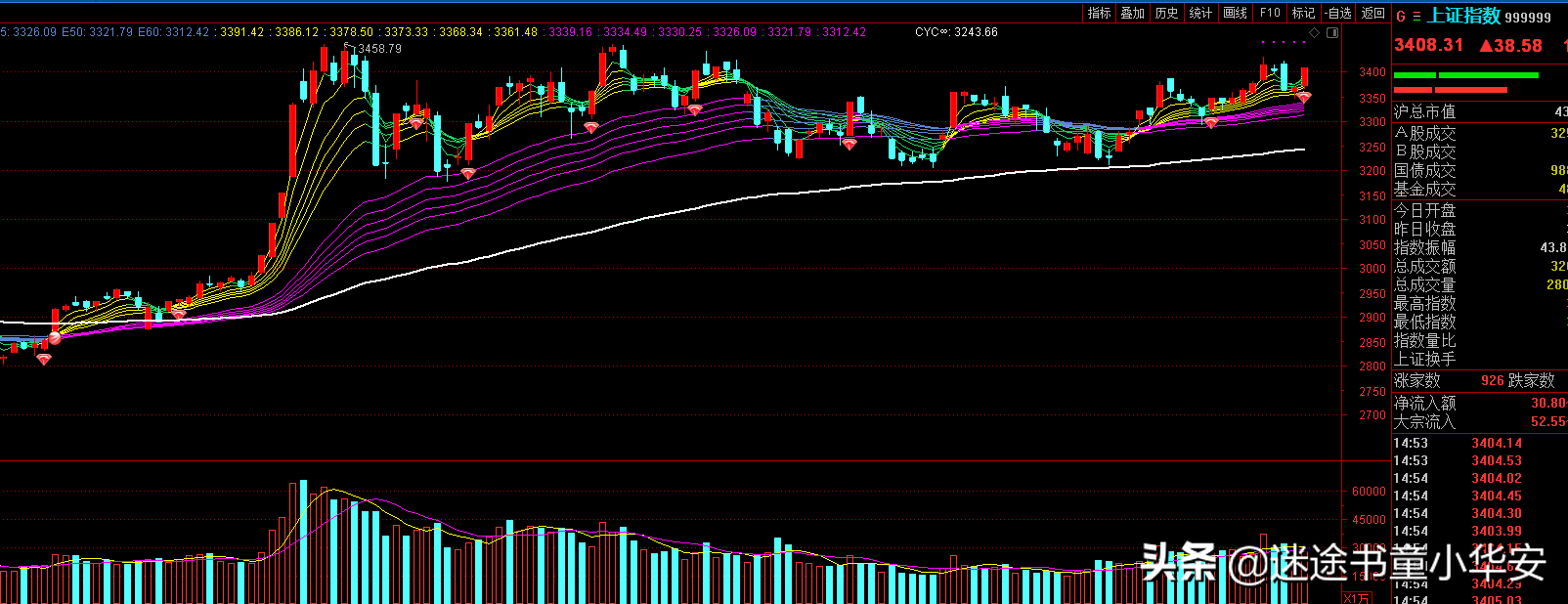Select the 14:53 tick priced 3404.14
This screenshot has height=604, width=1568.
click(1458, 444)
